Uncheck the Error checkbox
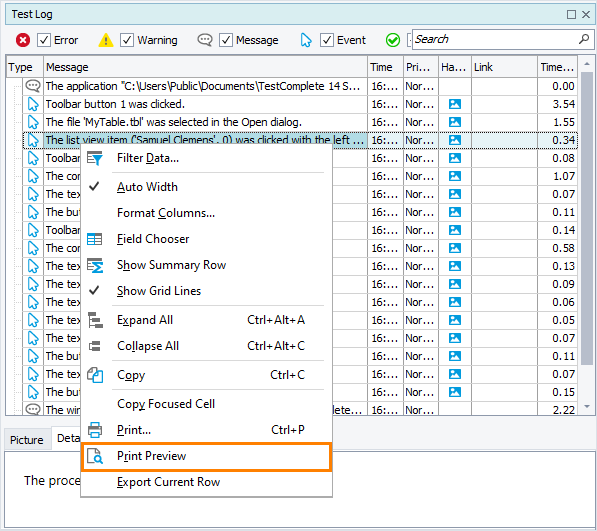597x531 pixels. pyautogui.click(x=44, y=40)
